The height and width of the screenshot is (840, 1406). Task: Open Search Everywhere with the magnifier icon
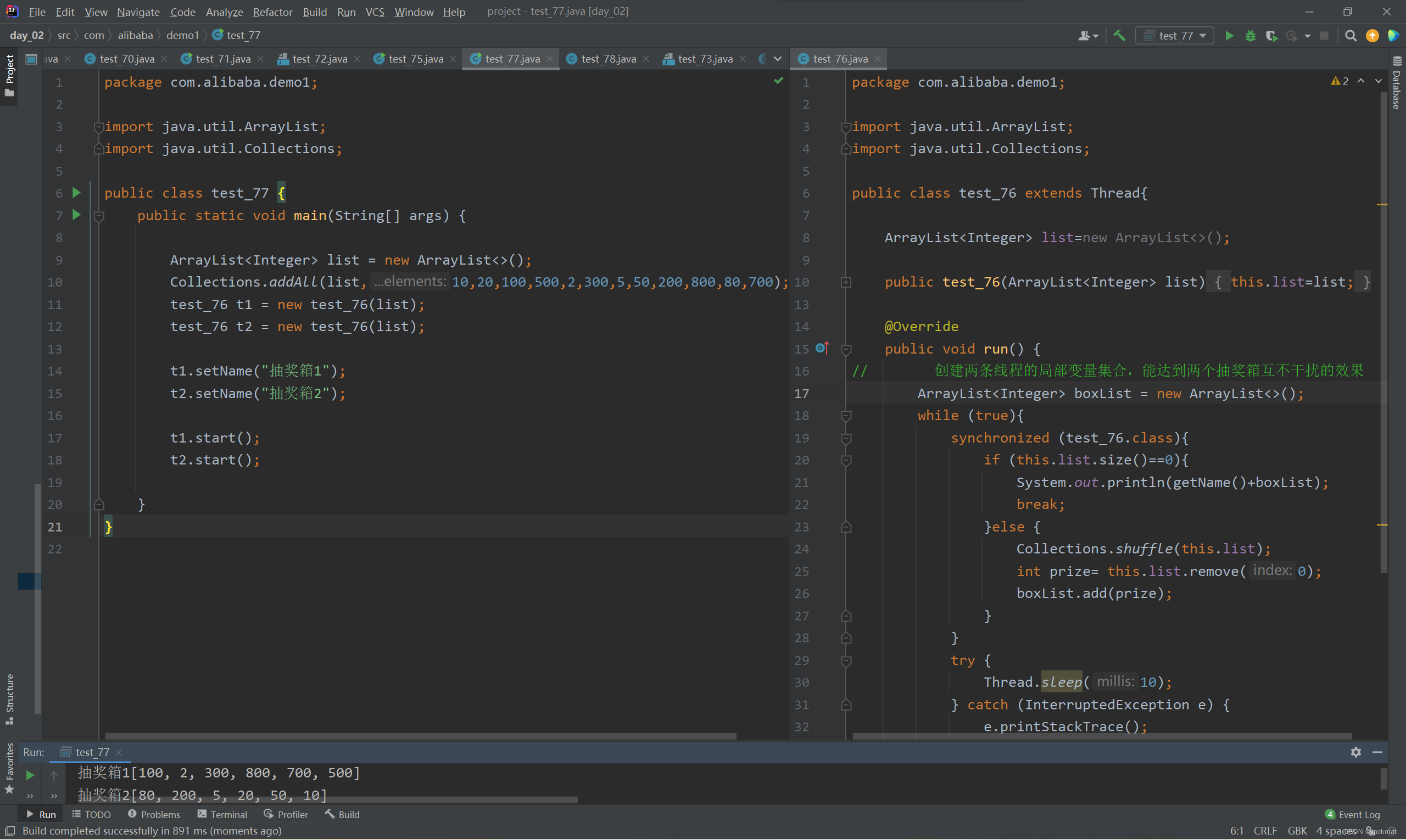[1351, 36]
